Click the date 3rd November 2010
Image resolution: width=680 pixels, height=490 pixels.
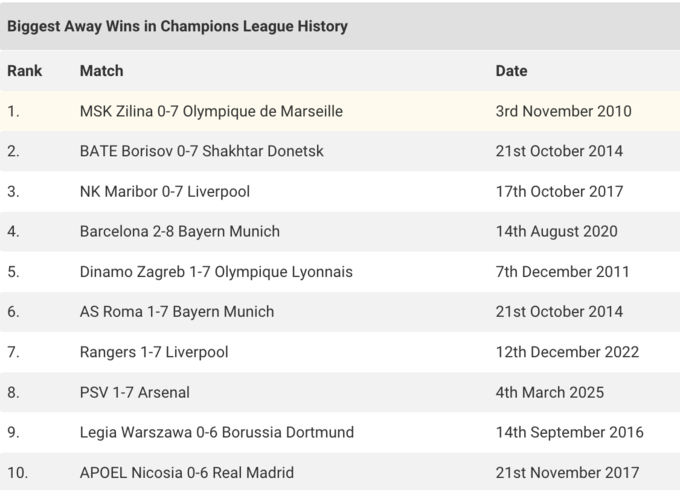click(x=564, y=111)
